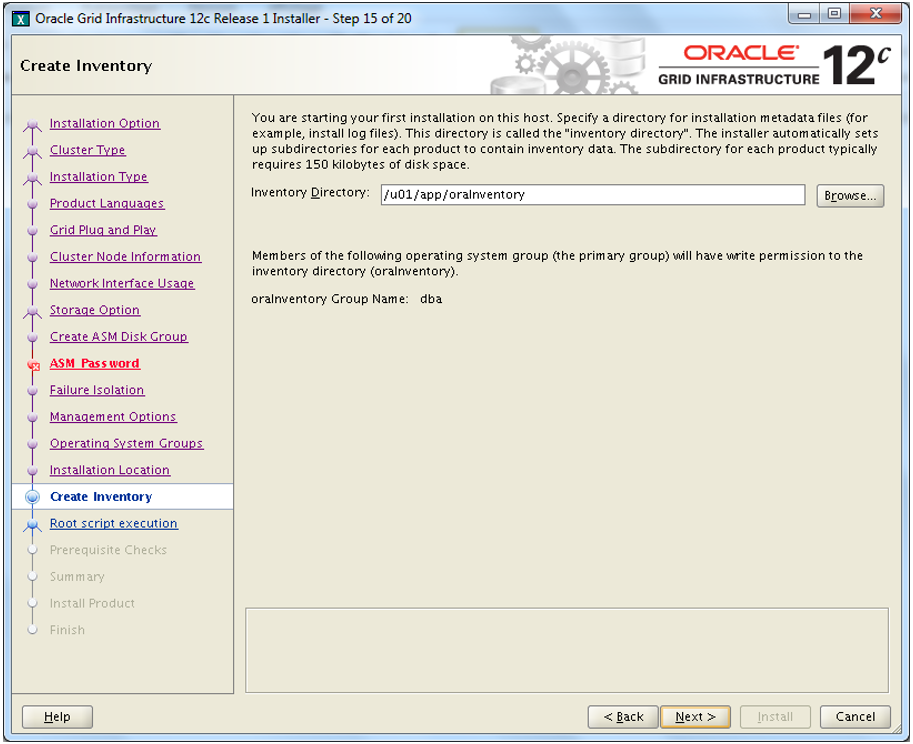The image size is (913, 744).
Task: Click the Installation Option step marker icon
Action: point(33,125)
